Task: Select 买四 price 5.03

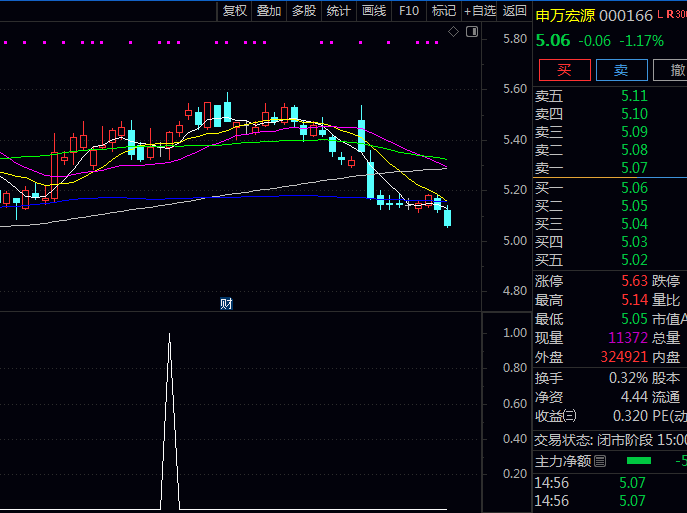Action: (634, 242)
